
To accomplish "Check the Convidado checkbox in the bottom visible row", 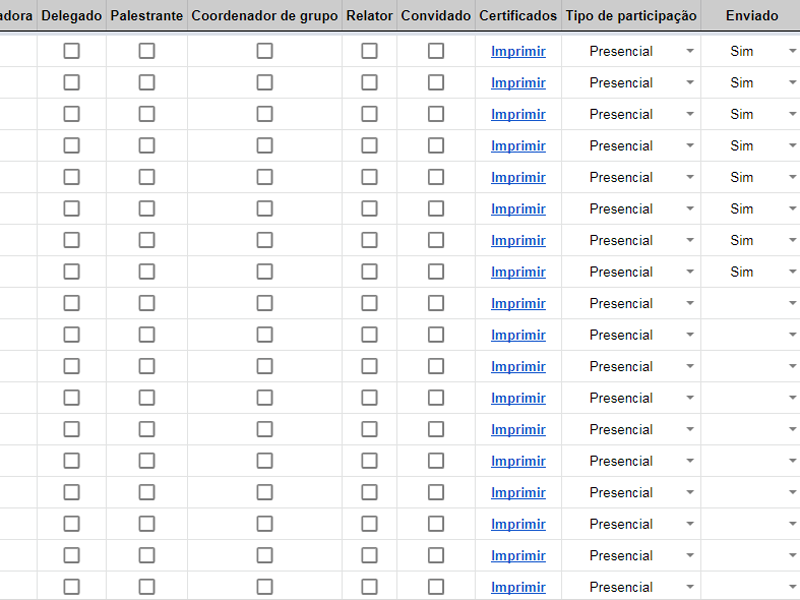I will (436, 587).
